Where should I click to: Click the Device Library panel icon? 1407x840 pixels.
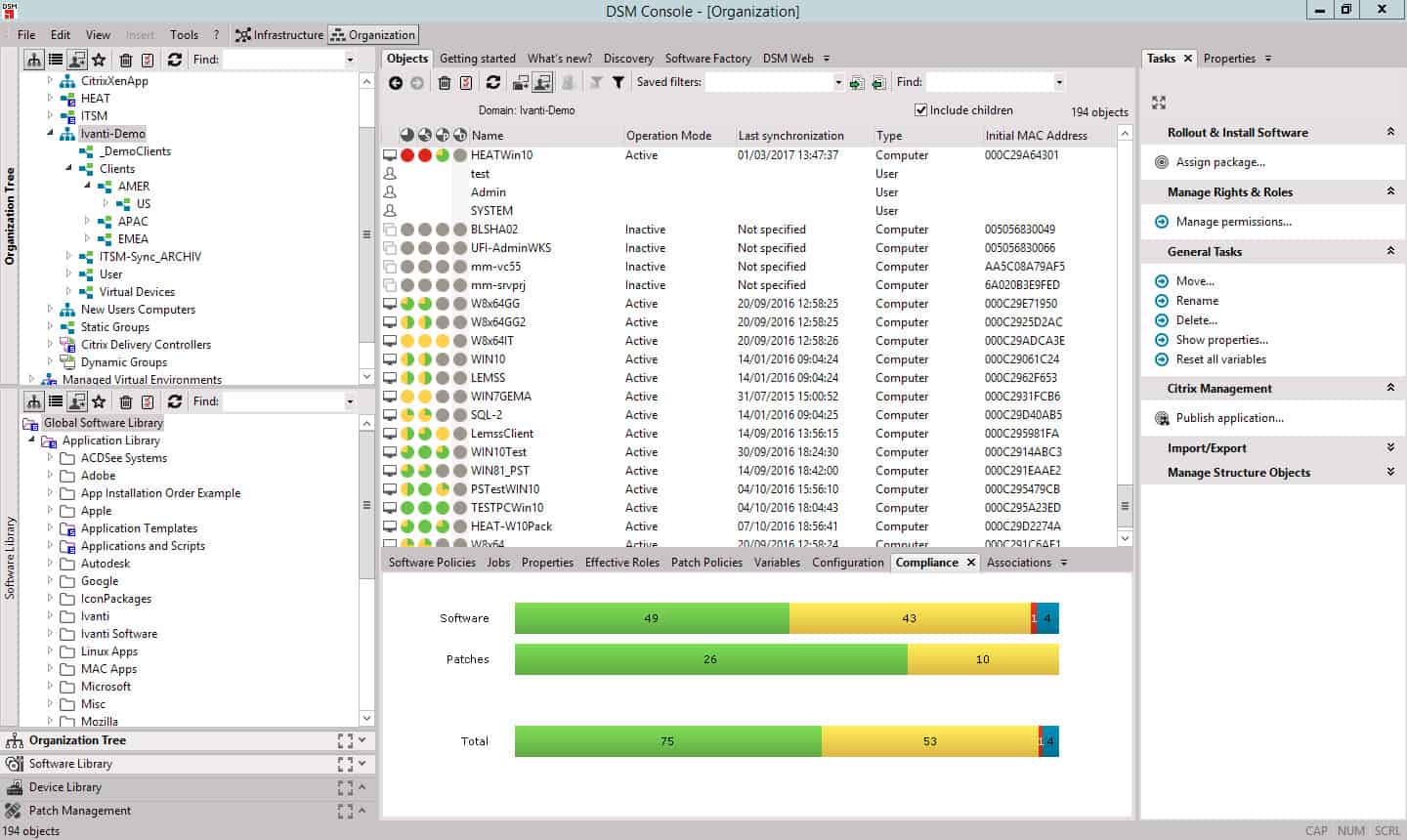point(15,787)
